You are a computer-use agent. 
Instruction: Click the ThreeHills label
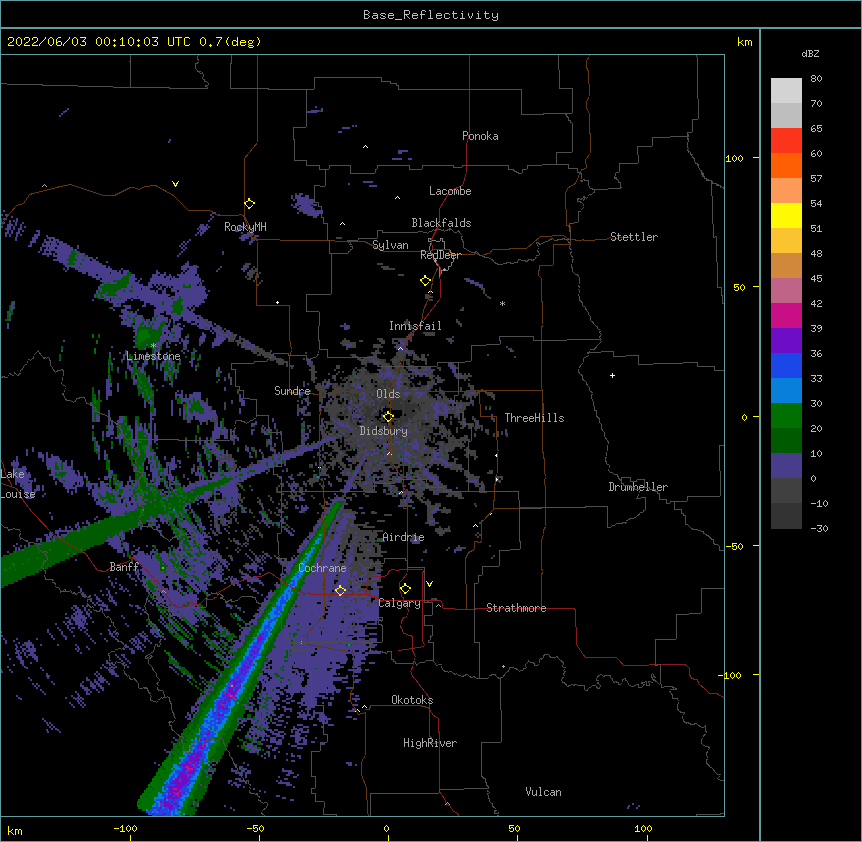[x=534, y=418]
